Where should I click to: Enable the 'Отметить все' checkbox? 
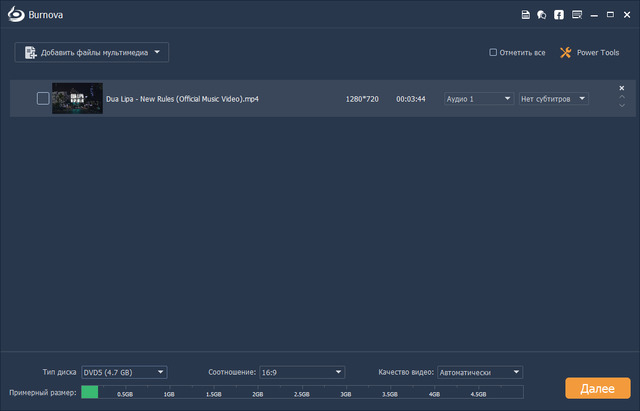(492, 52)
